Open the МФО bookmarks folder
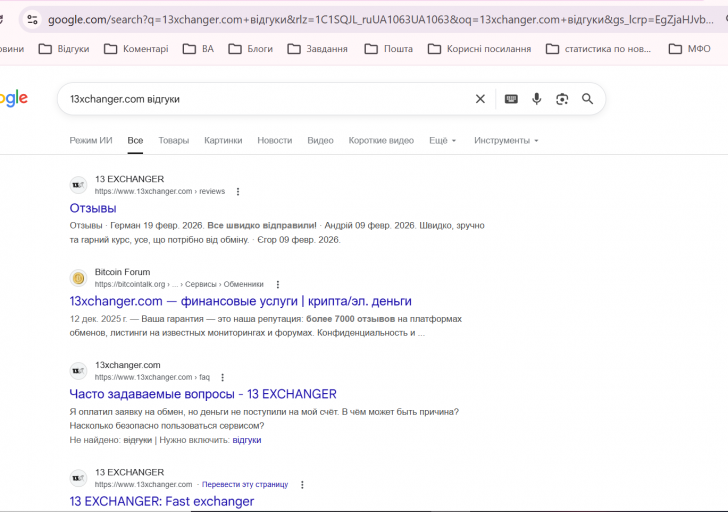This screenshot has width=728, height=512. [689, 49]
